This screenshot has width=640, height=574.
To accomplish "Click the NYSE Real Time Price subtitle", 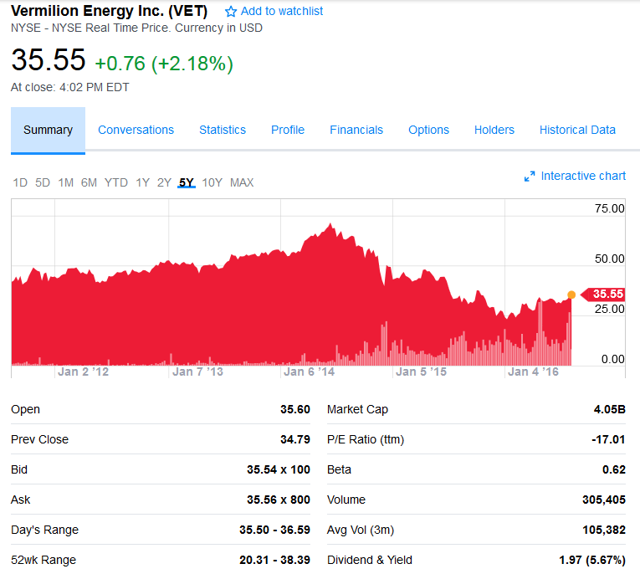I will (x=136, y=28).
